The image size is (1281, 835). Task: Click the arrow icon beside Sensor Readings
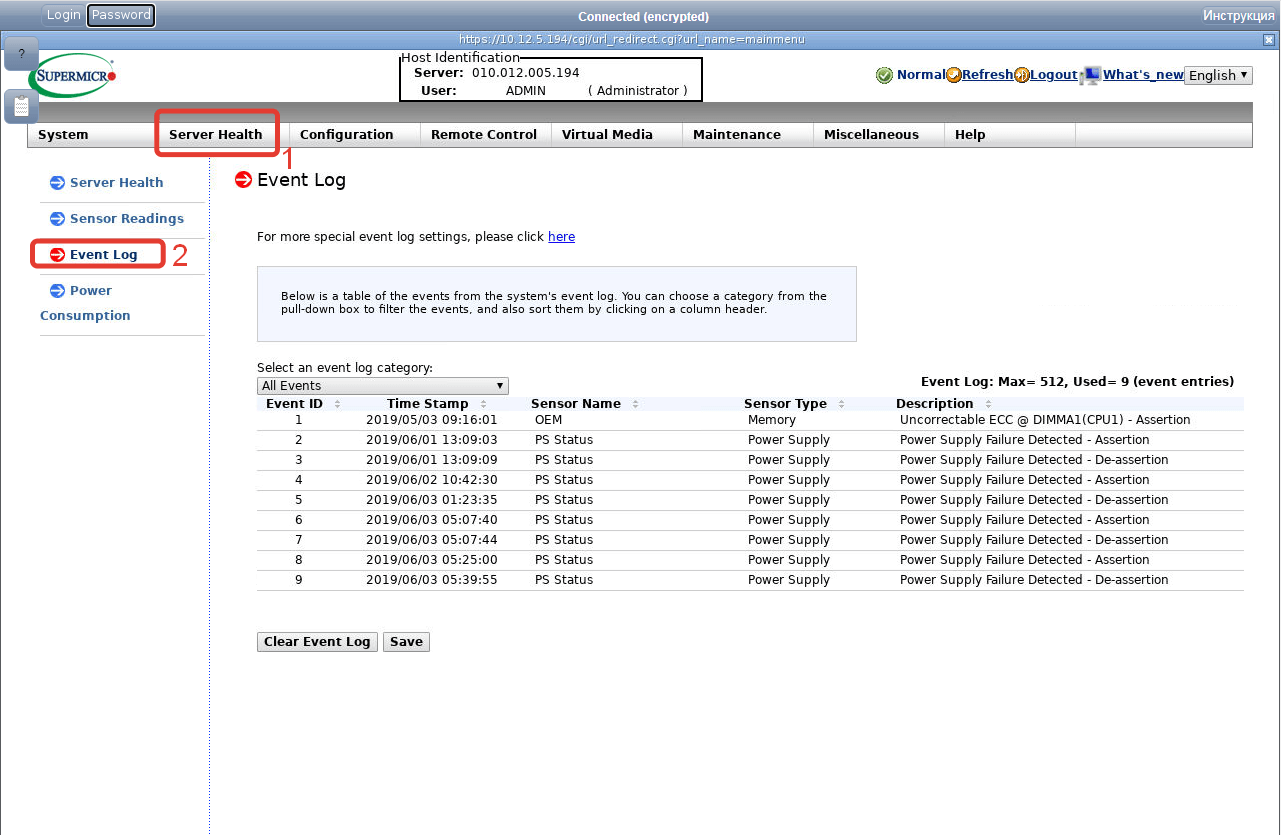coord(57,219)
